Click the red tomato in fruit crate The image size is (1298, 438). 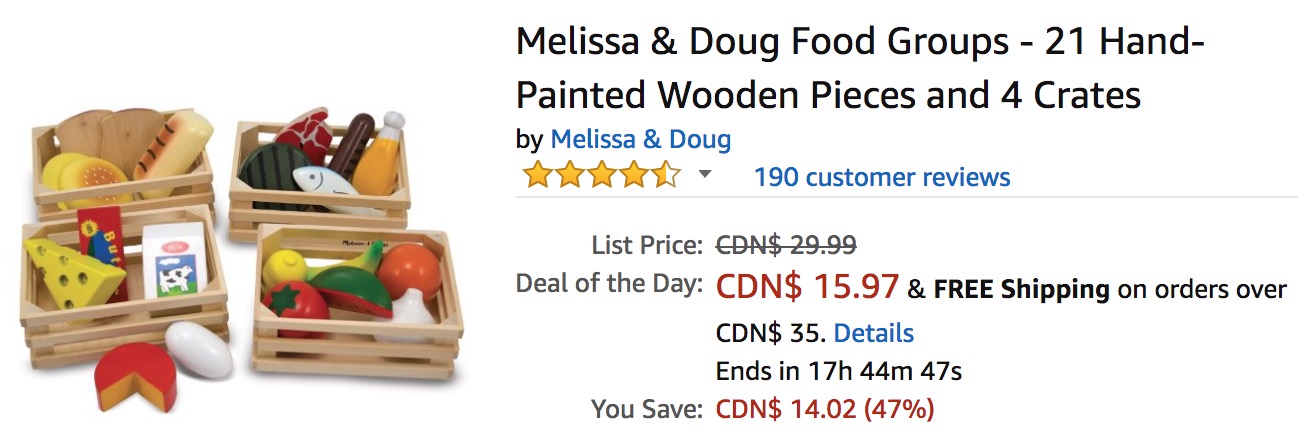(295, 305)
